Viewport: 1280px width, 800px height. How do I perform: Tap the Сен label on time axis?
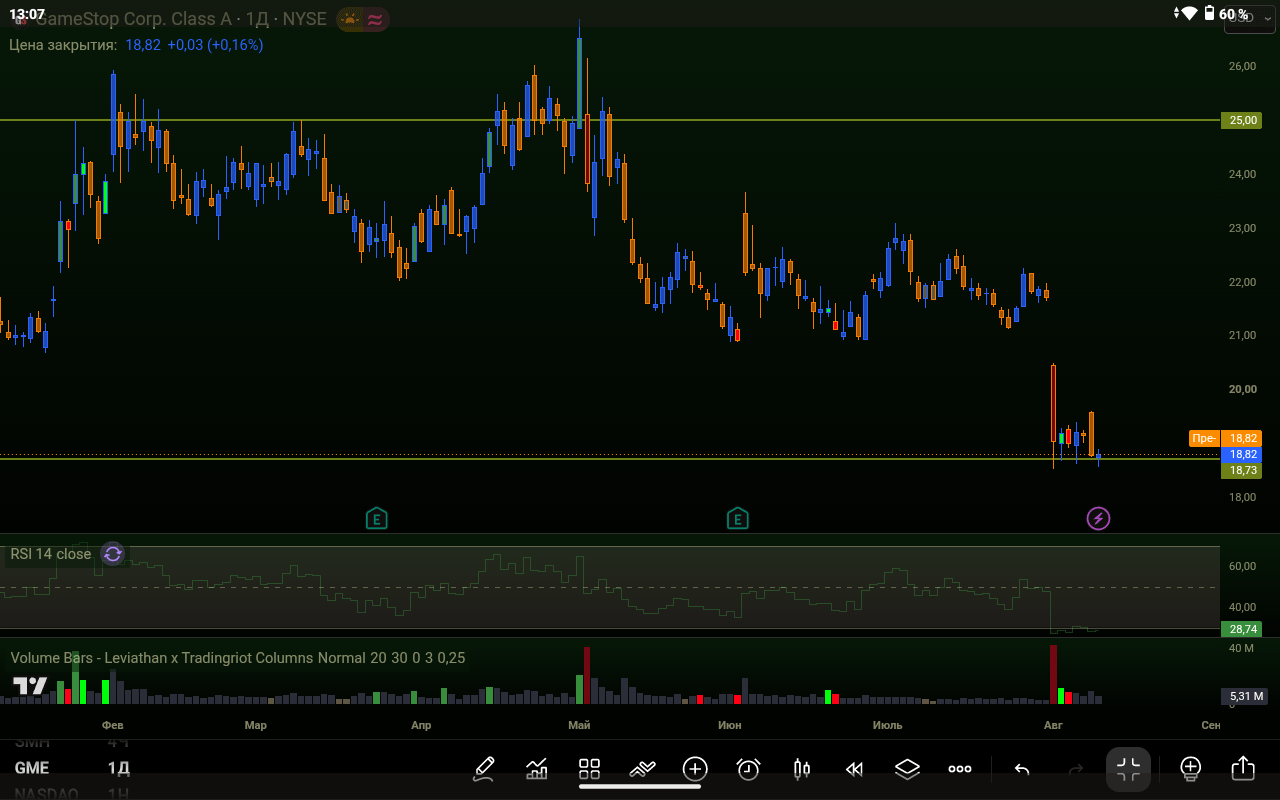(1211, 725)
